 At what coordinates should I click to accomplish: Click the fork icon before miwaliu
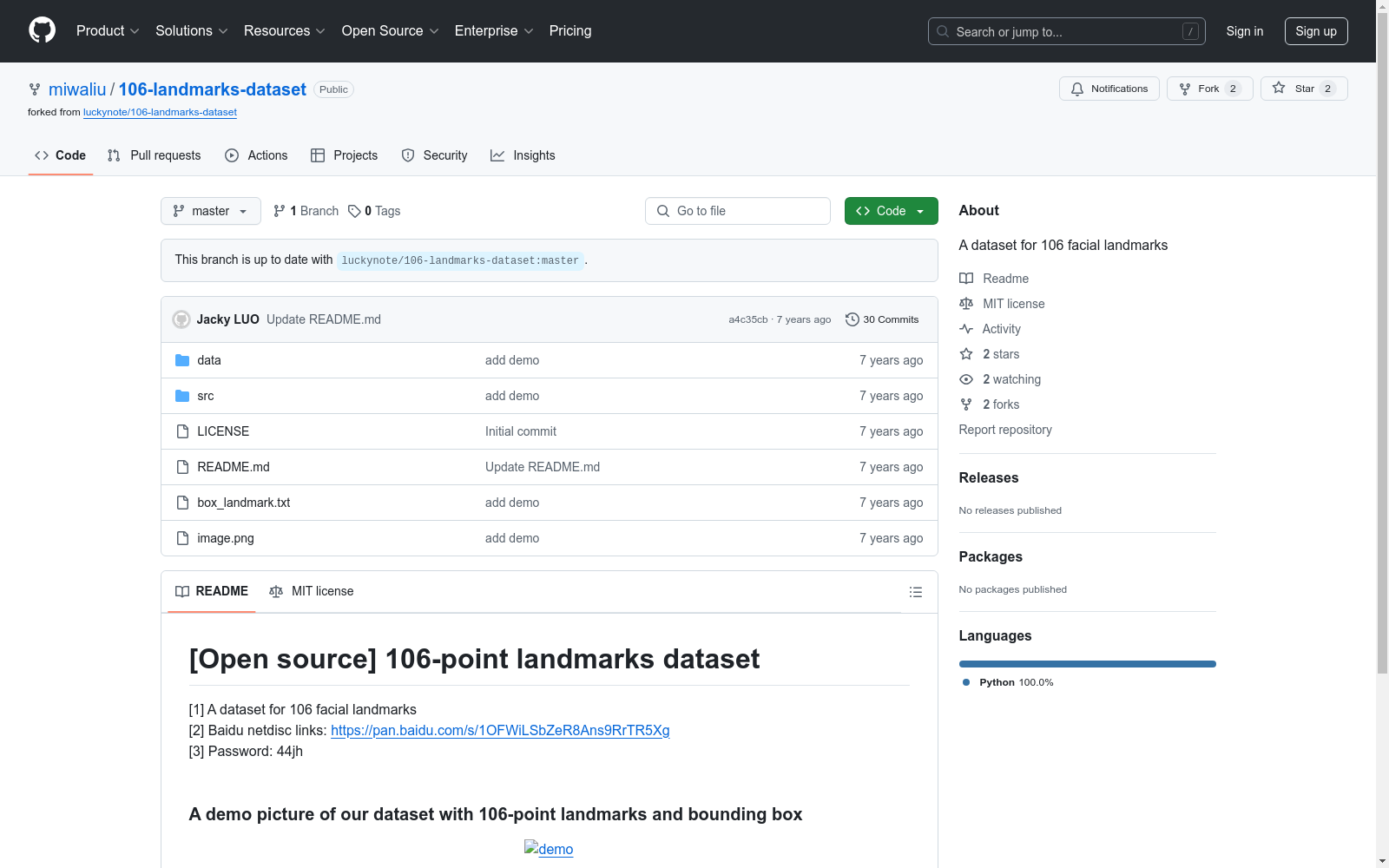35,89
